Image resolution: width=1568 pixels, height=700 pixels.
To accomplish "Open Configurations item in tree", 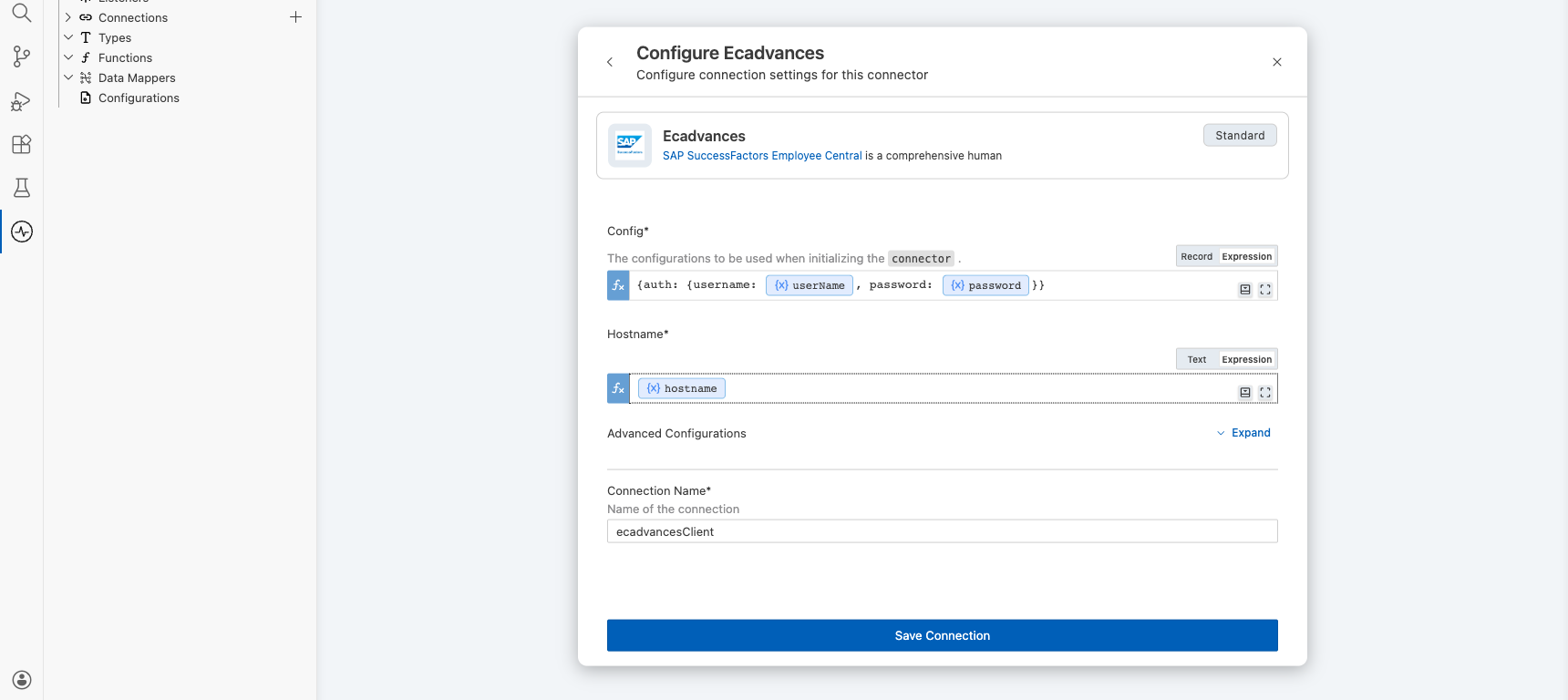I will [x=139, y=98].
